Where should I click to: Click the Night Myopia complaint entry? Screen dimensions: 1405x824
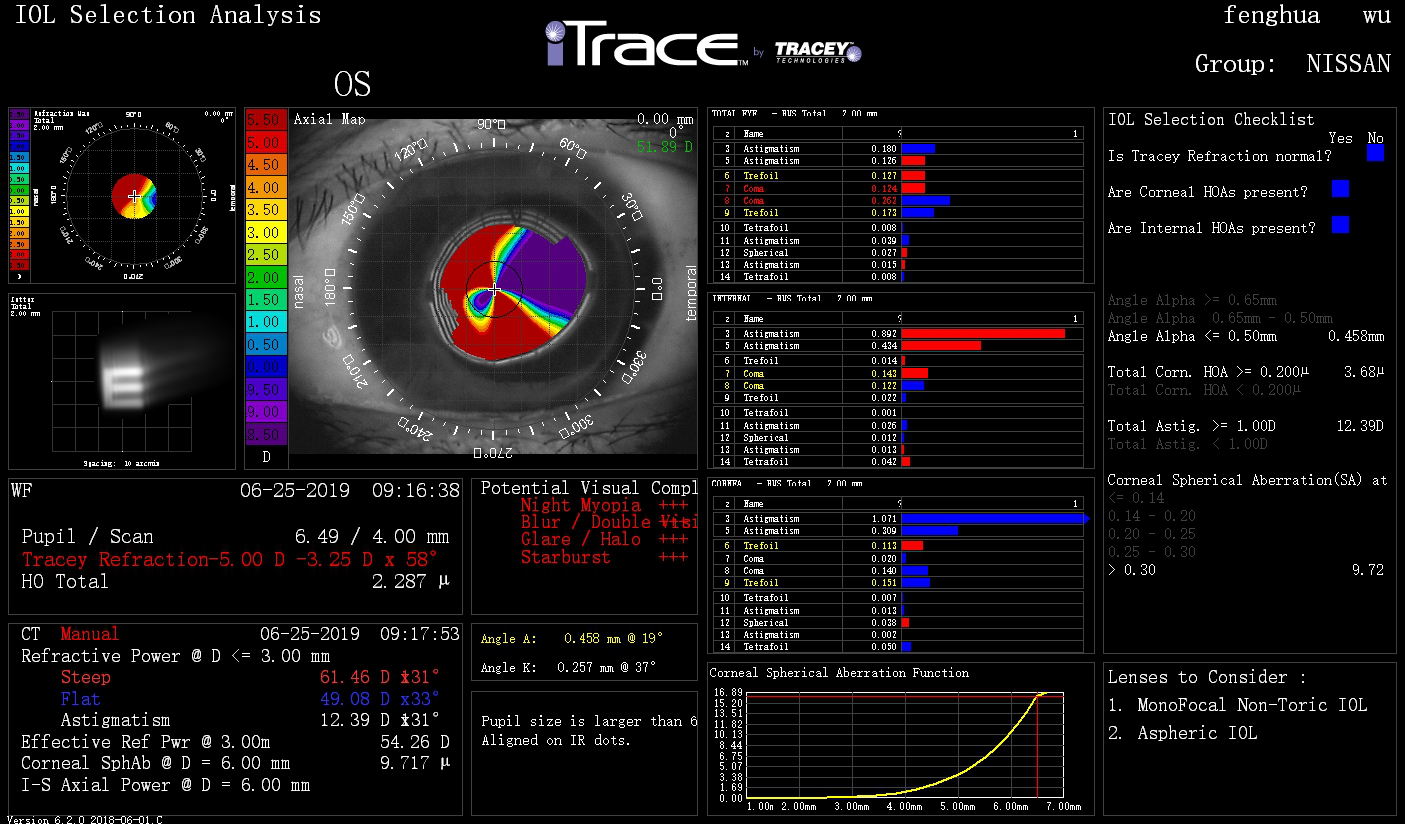[x=603, y=505]
